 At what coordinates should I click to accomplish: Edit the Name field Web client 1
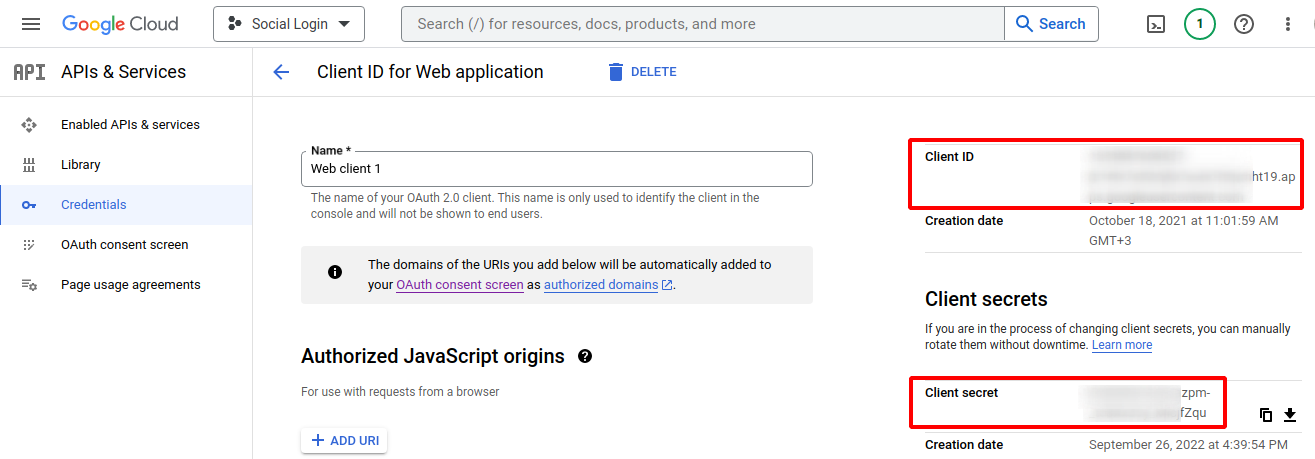[557, 169]
